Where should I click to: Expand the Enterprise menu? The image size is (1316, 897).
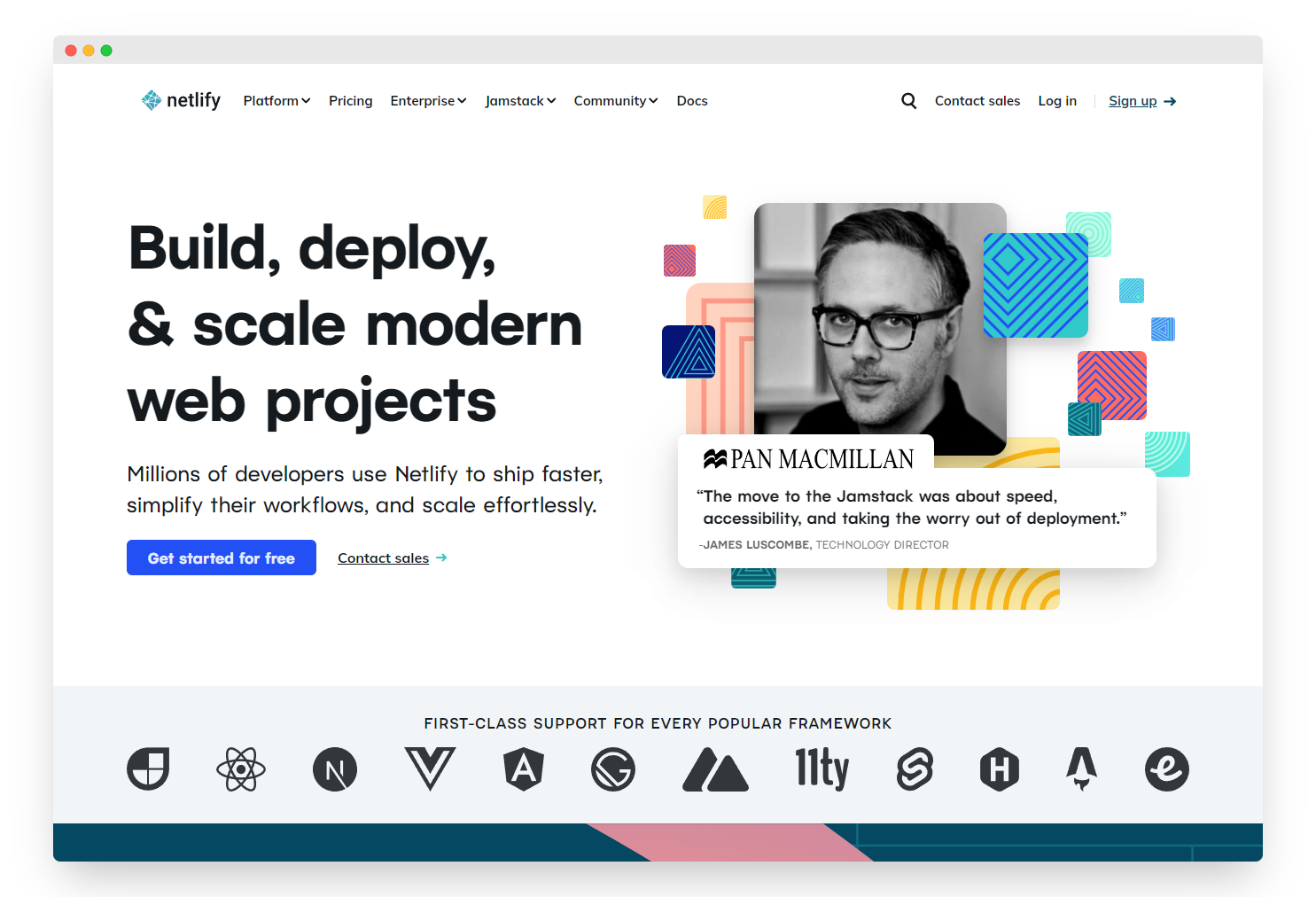tap(428, 101)
